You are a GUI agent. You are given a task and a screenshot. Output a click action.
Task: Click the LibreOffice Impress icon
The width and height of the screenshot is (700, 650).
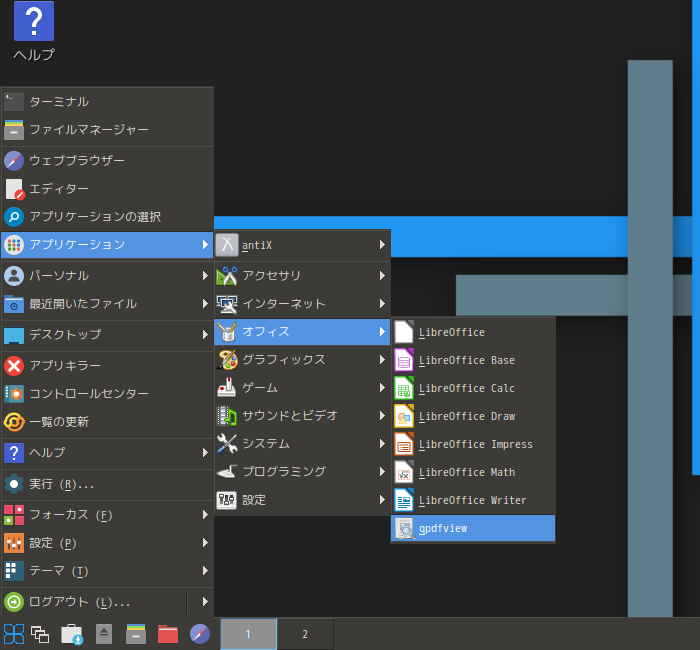(x=404, y=444)
